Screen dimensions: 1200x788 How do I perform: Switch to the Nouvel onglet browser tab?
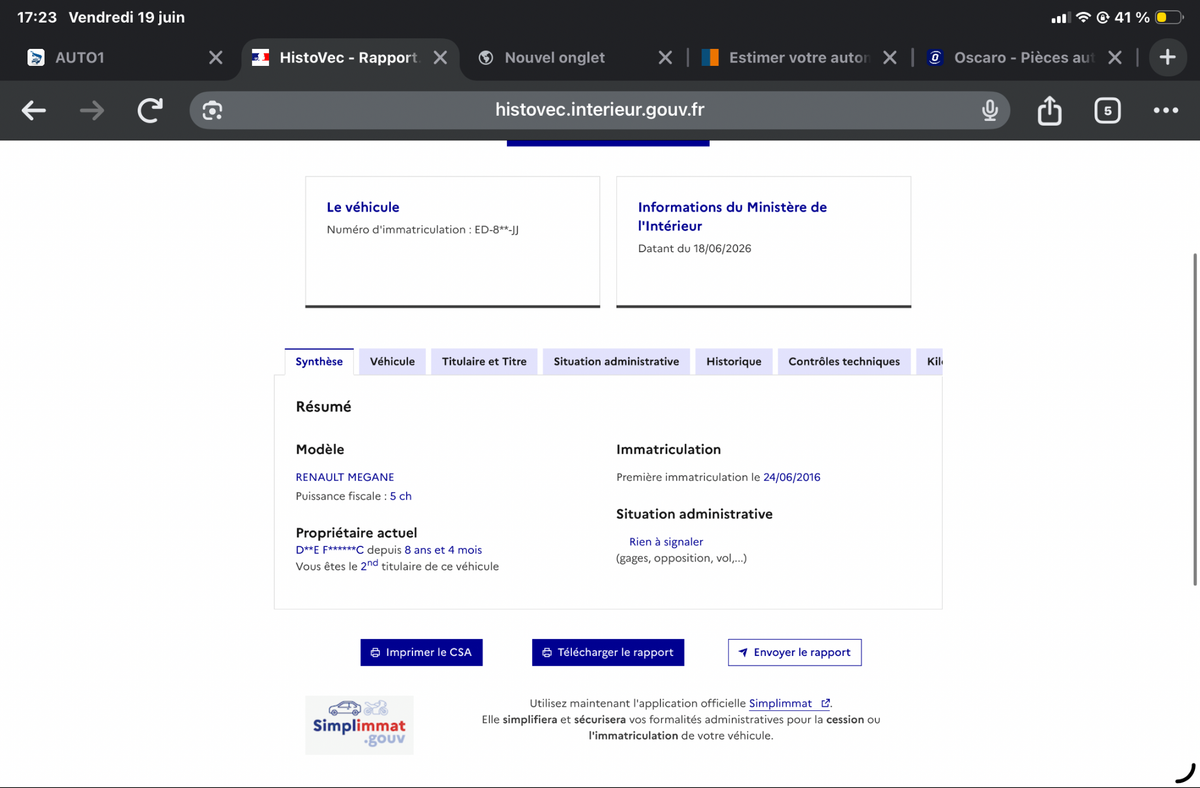(555, 58)
